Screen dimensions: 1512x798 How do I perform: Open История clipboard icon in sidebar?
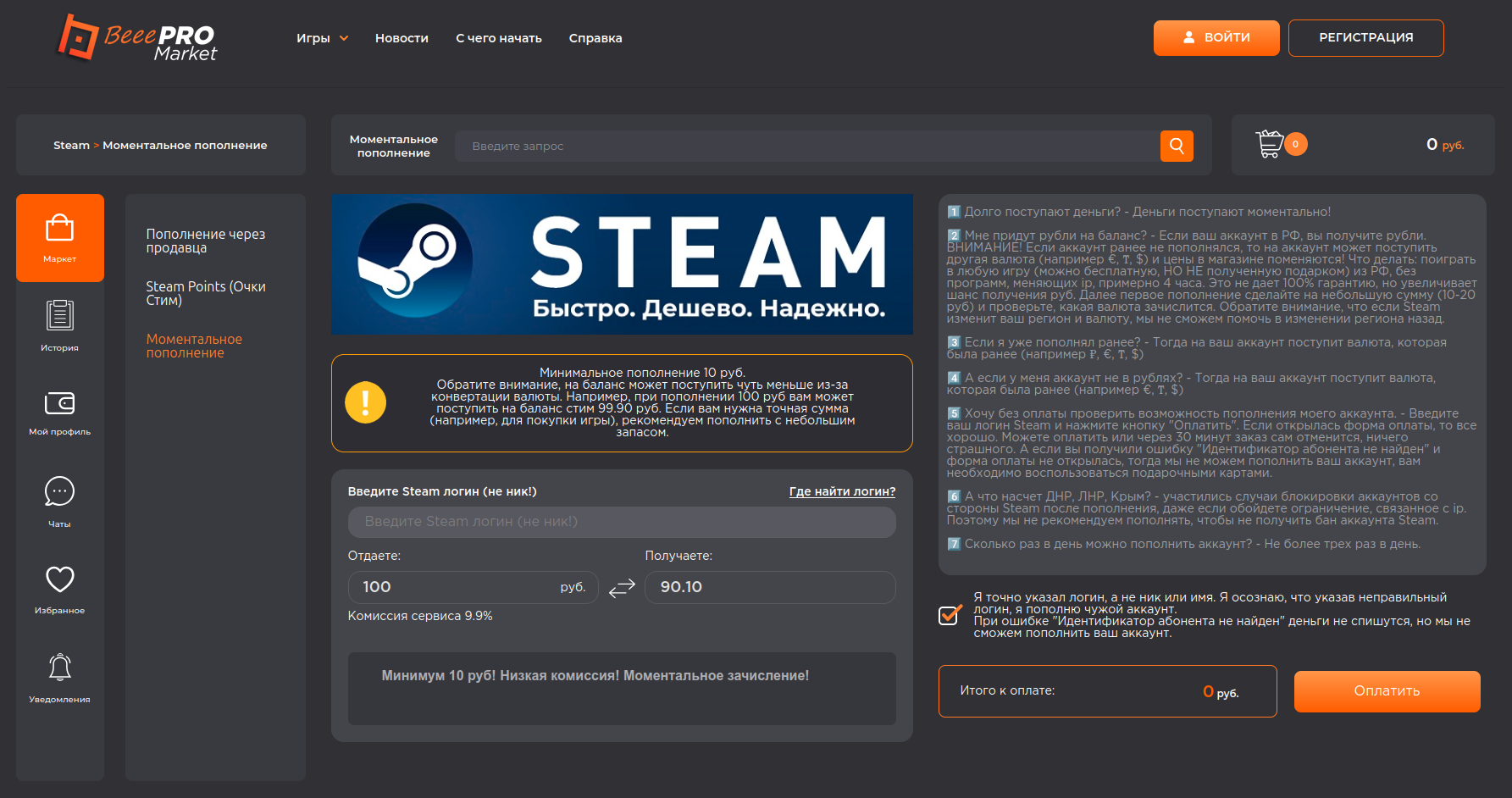[59, 315]
